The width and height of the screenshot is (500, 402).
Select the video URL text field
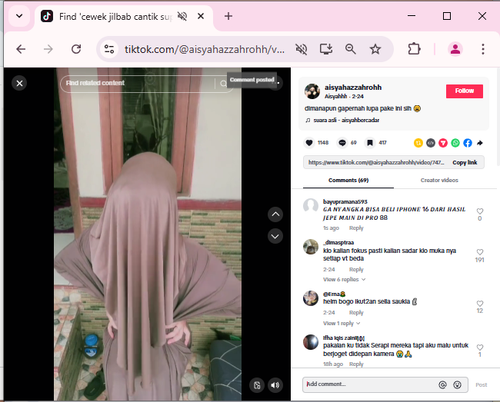376,162
